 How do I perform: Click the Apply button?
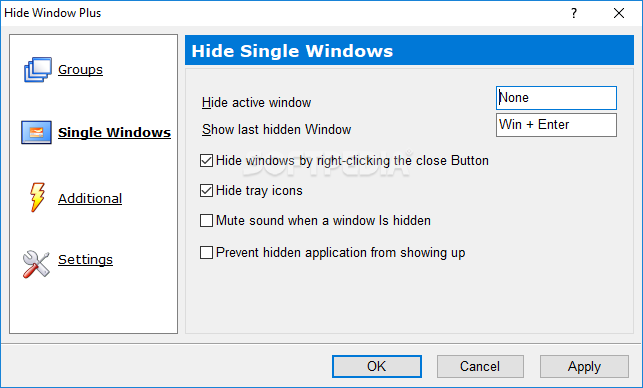pos(584,366)
